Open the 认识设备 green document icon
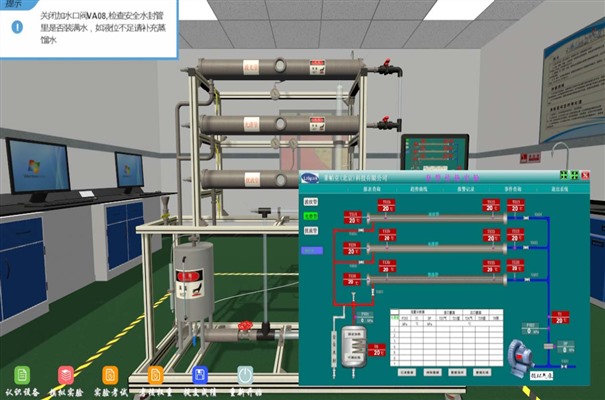 click(22, 375)
